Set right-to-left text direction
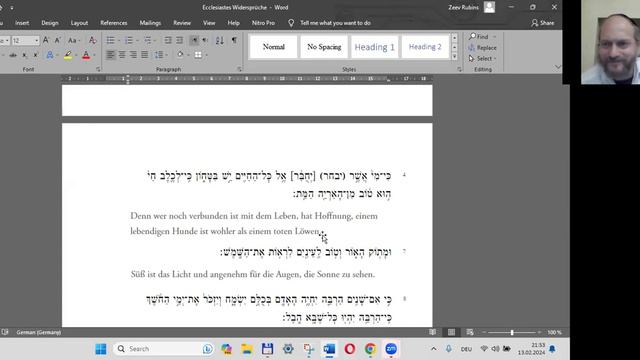 click(205, 40)
